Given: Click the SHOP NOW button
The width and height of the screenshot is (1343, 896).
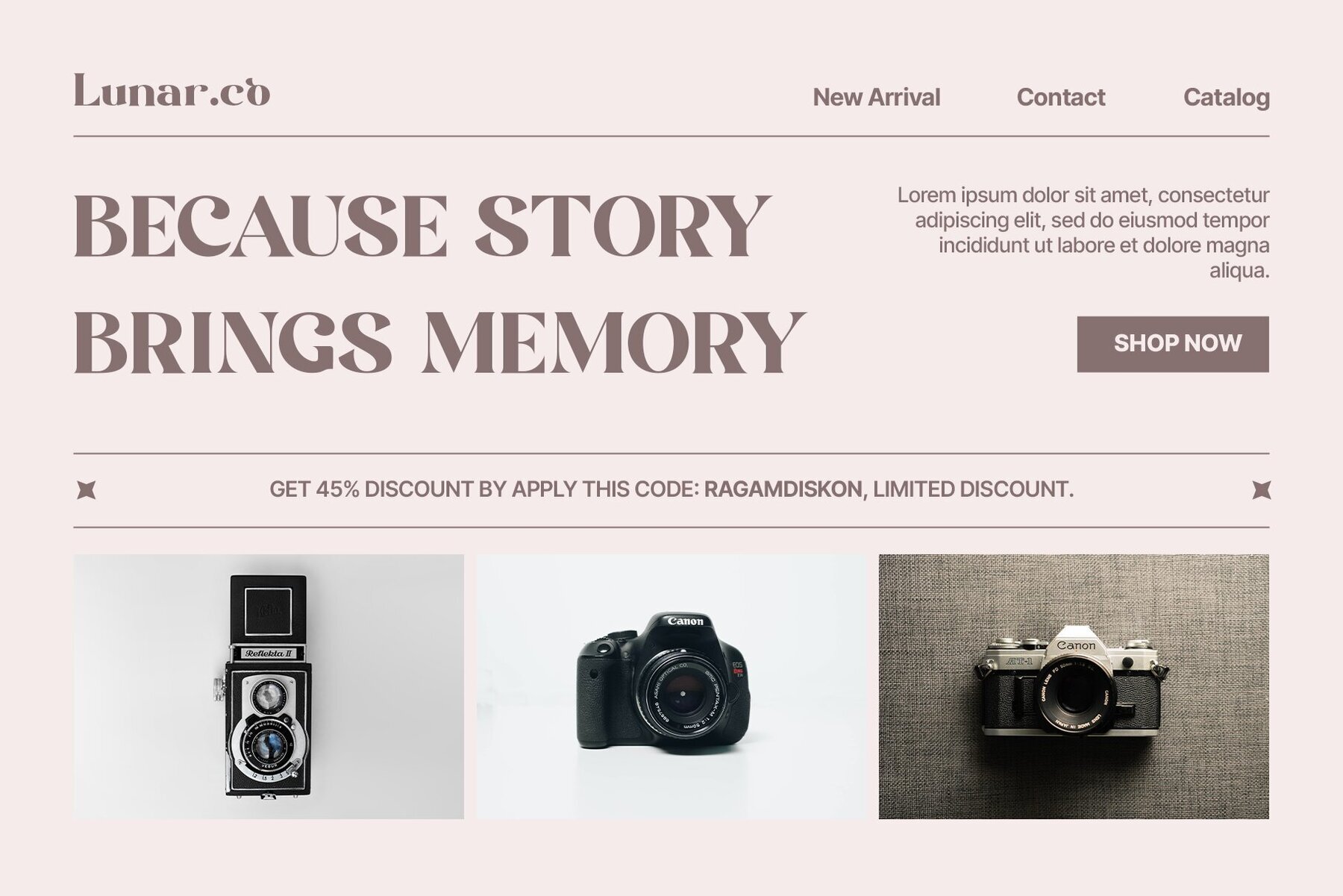Looking at the screenshot, I should 1173,344.
